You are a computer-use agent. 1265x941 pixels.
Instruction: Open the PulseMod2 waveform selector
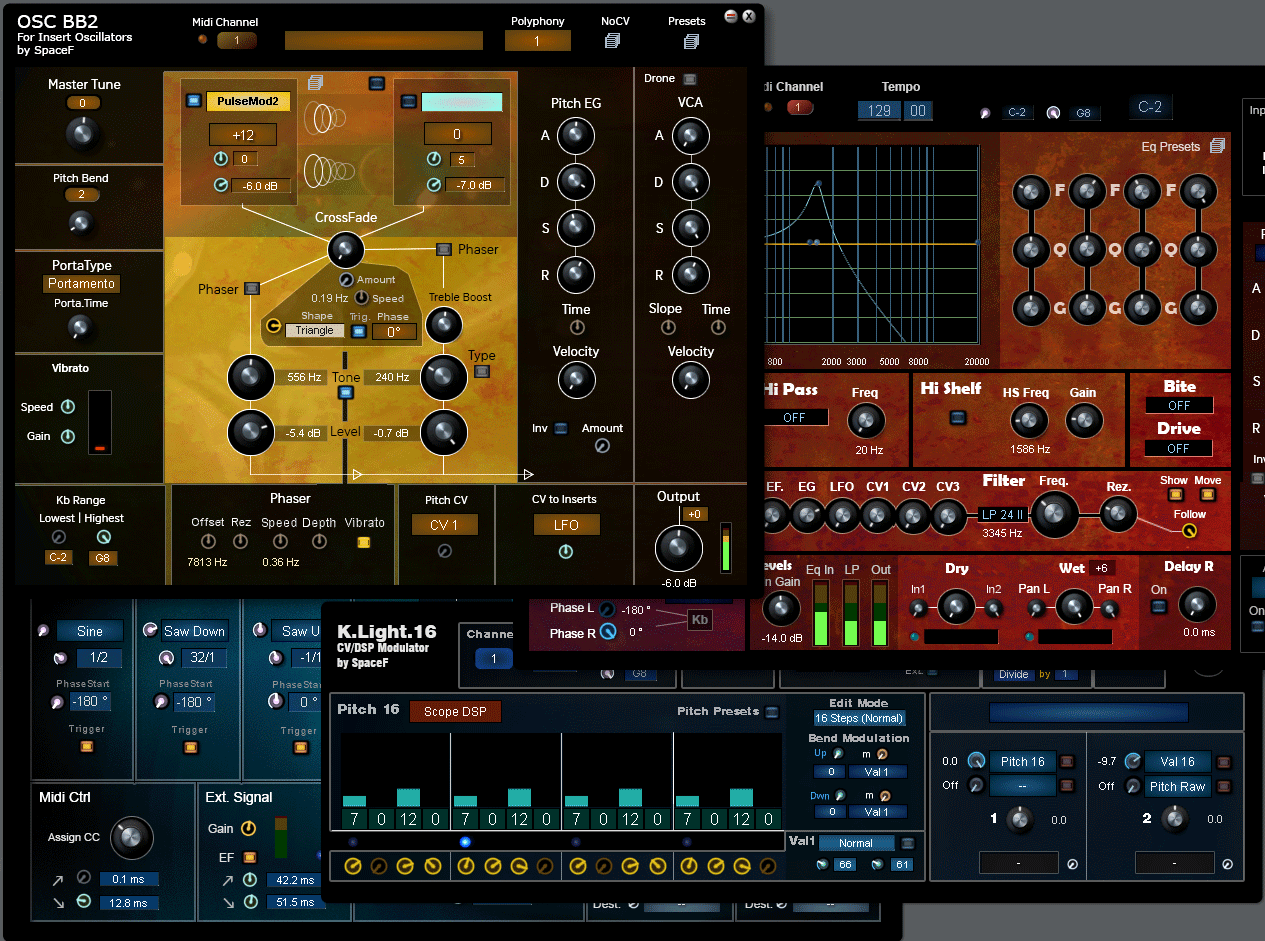coord(248,101)
